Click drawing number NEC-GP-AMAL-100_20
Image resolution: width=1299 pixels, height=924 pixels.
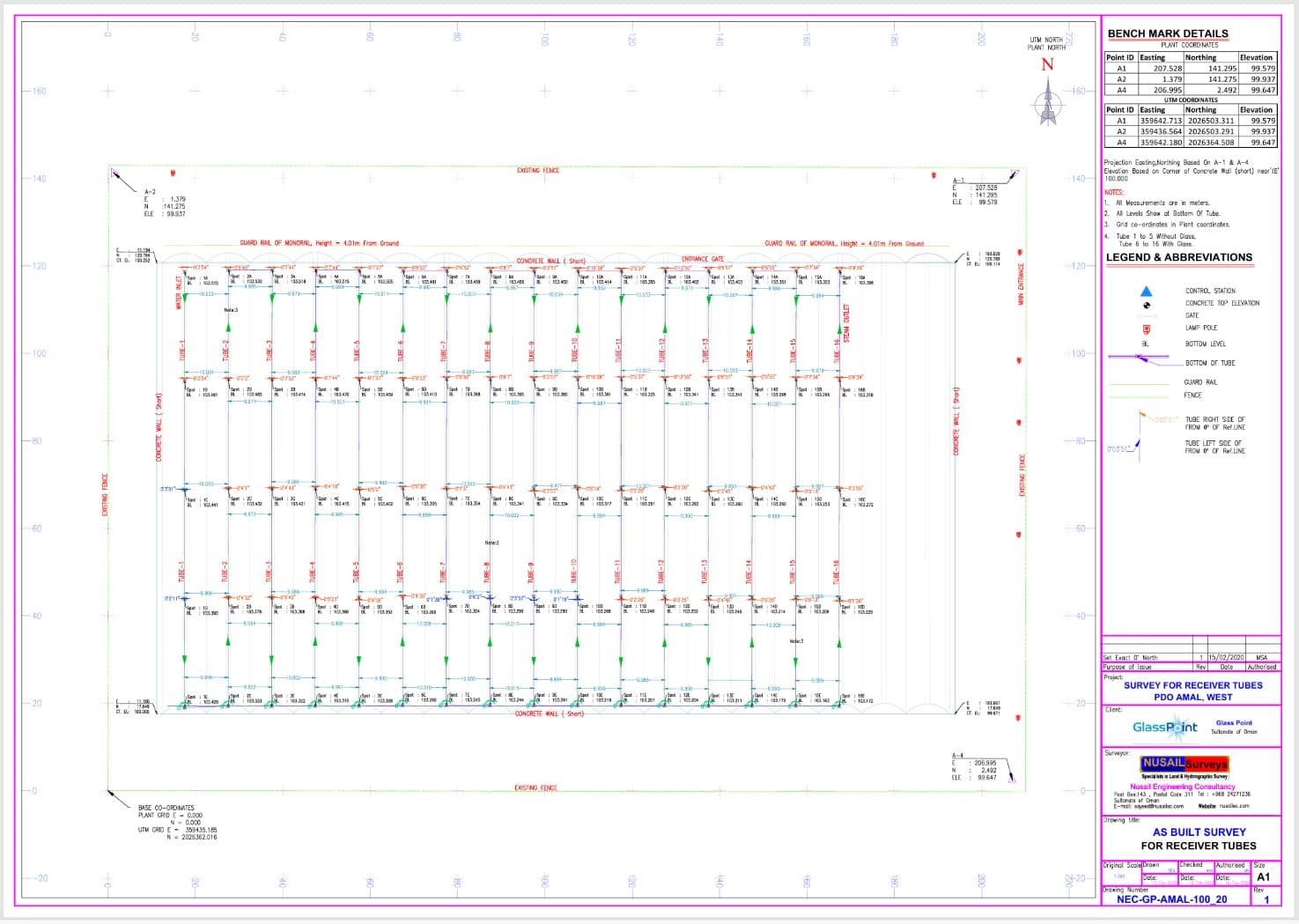(1171, 899)
